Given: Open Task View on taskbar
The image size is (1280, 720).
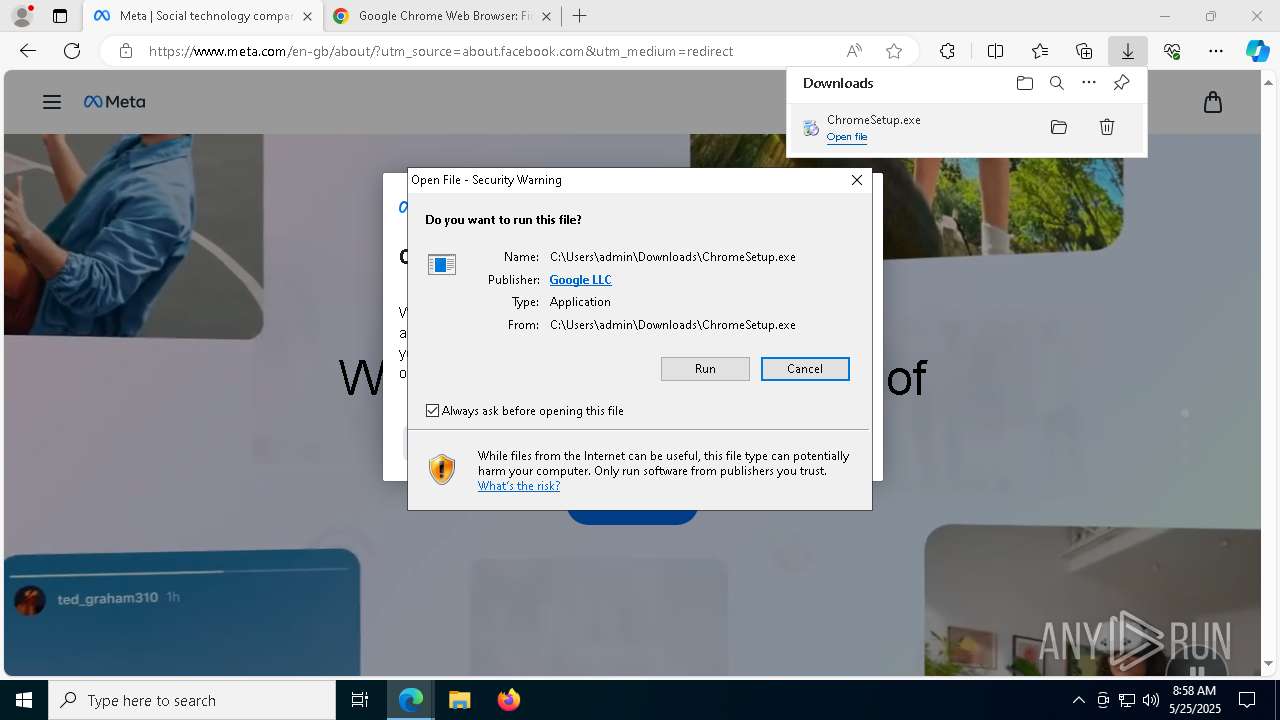Looking at the screenshot, I should (360, 700).
